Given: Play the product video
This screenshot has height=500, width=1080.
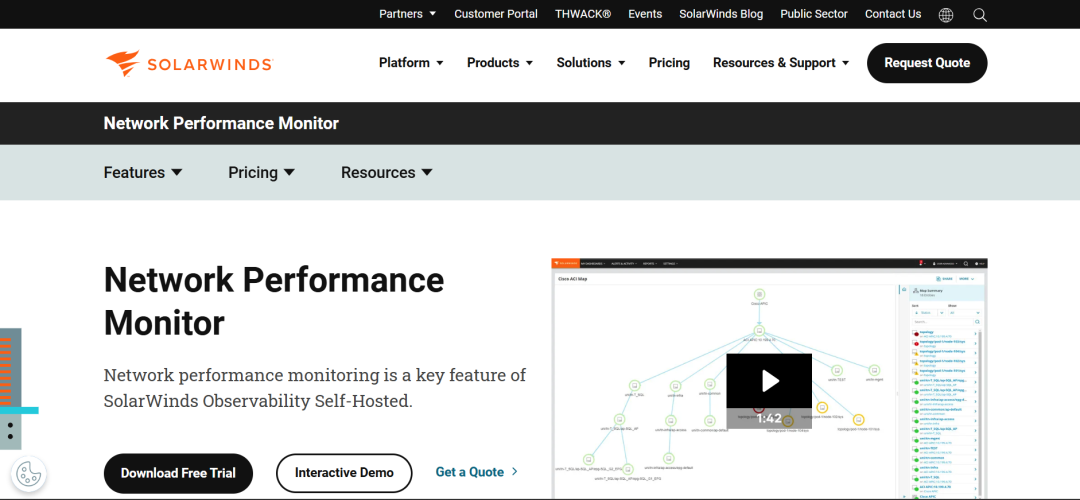Looking at the screenshot, I should coord(769,380).
